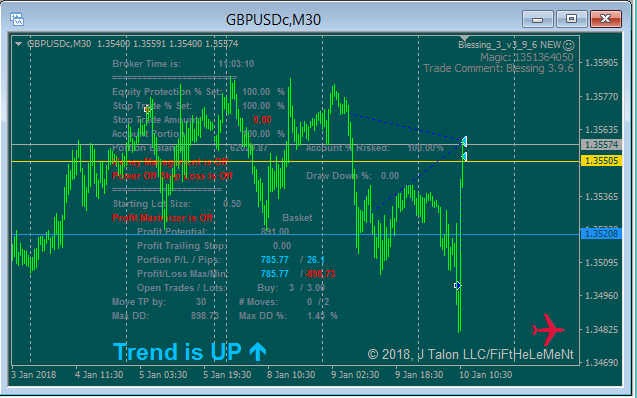Click the red airplane icon
Viewport: 637px width, 398px height.
(548, 329)
